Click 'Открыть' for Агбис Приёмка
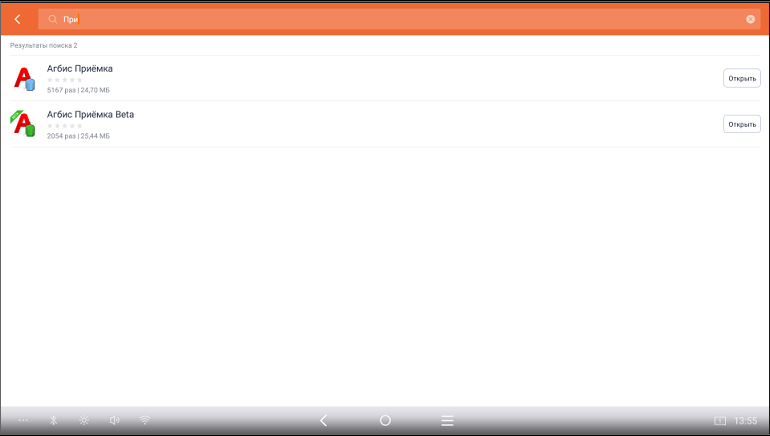Viewport: 770px width, 436px height. click(x=742, y=79)
